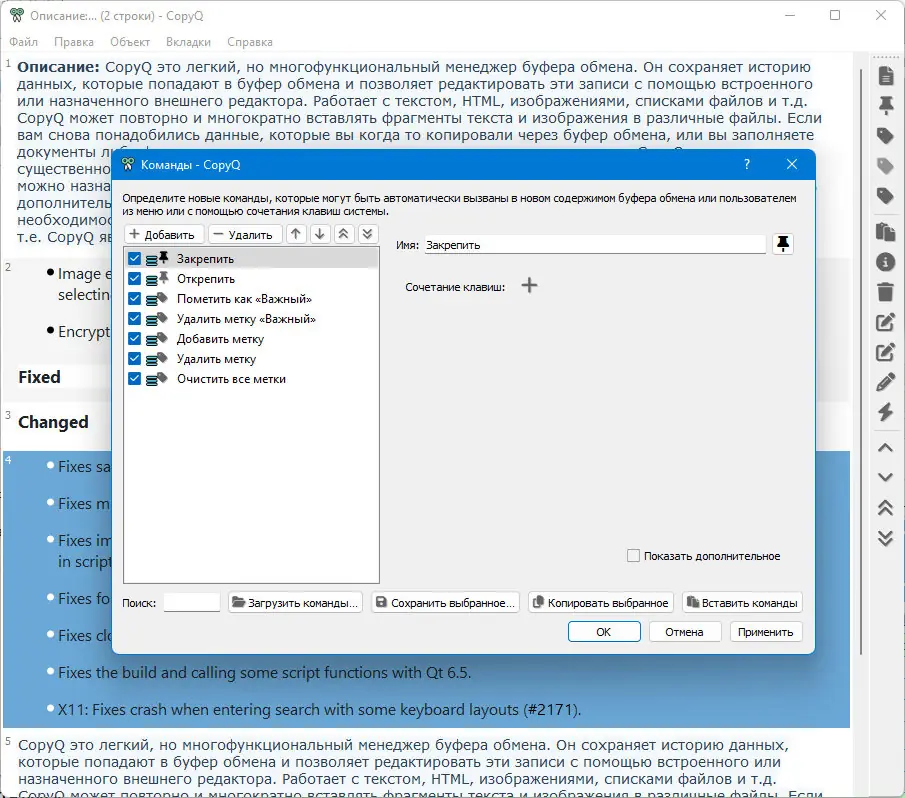The width and height of the screenshot is (905, 798).
Task: Click the Применить button
Action: 766,631
